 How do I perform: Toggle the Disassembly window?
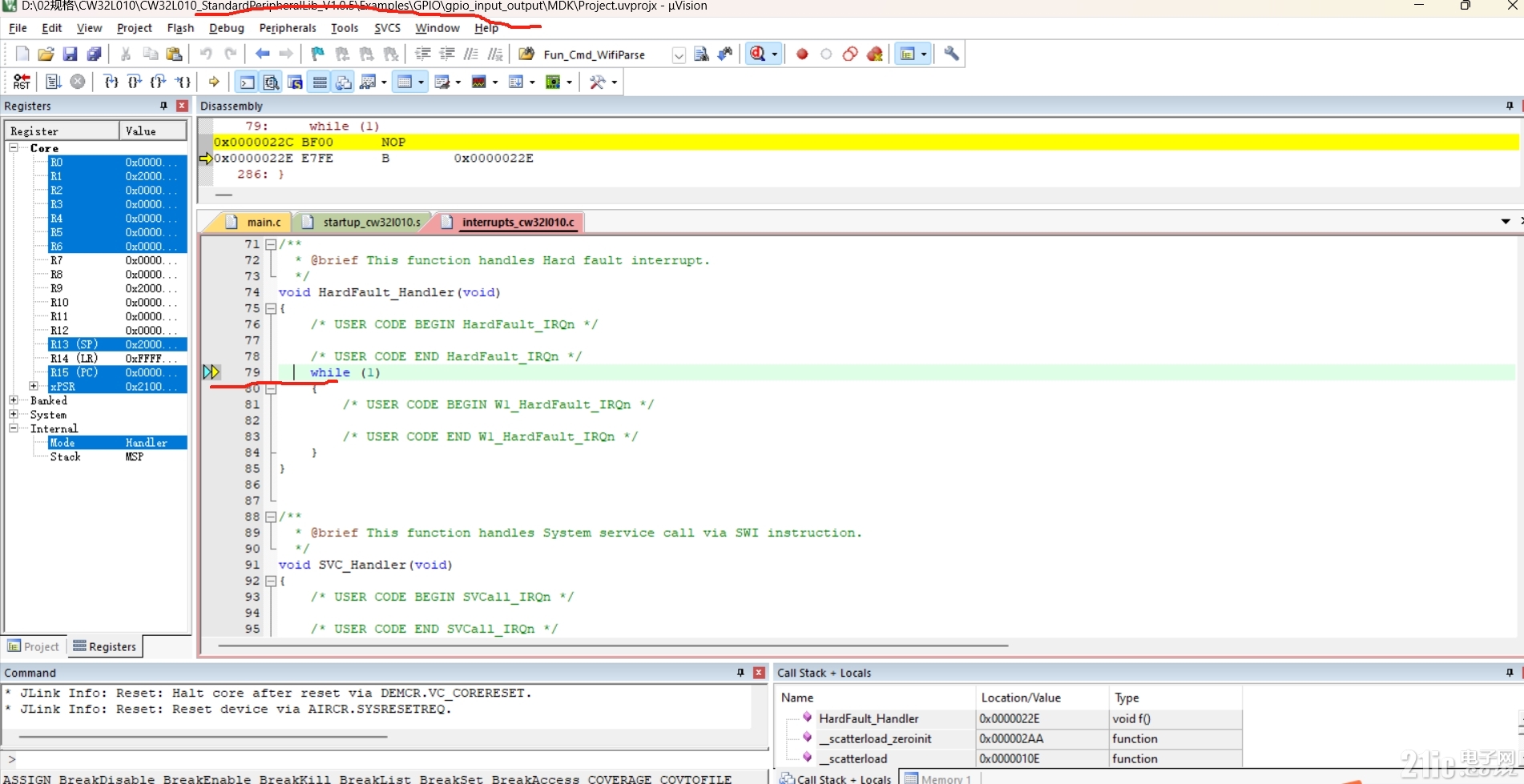click(x=272, y=82)
